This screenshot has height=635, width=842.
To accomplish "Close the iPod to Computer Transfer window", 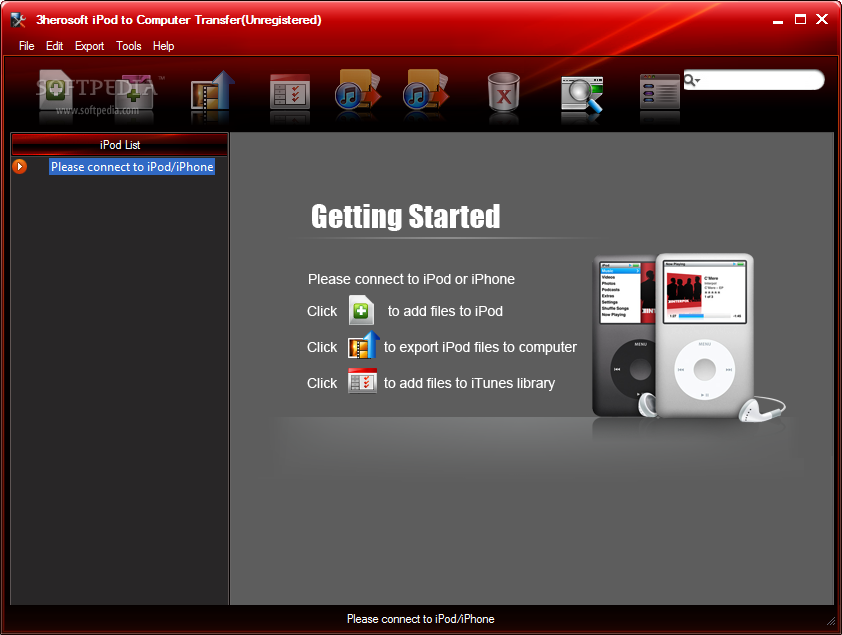I will [x=822, y=19].
